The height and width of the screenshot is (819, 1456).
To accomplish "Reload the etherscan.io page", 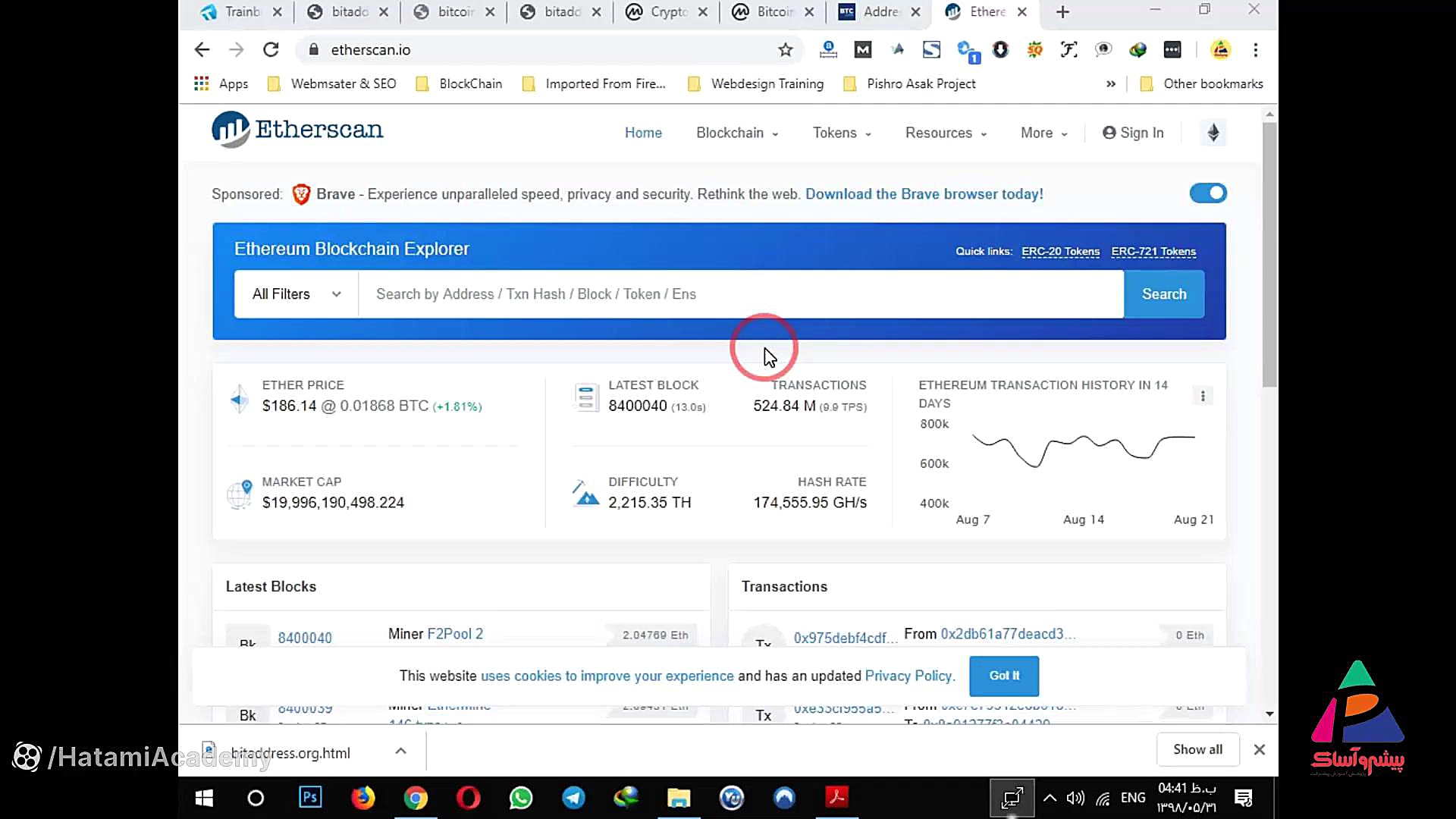I will (x=271, y=50).
